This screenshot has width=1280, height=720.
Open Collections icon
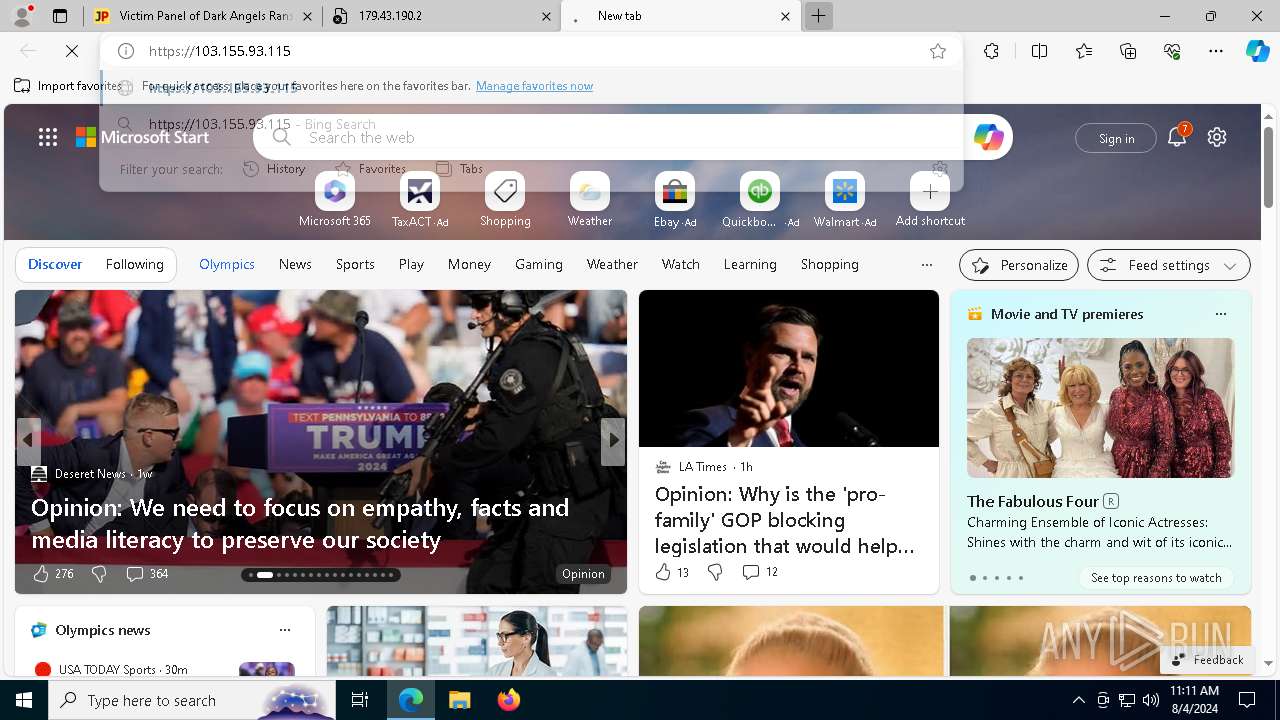tap(1128, 51)
